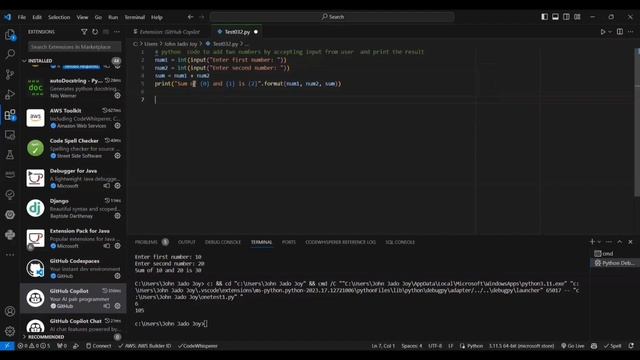The height and width of the screenshot is (360, 640).
Task: Open run options dropdown beside play button
Action: click(610, 32)
